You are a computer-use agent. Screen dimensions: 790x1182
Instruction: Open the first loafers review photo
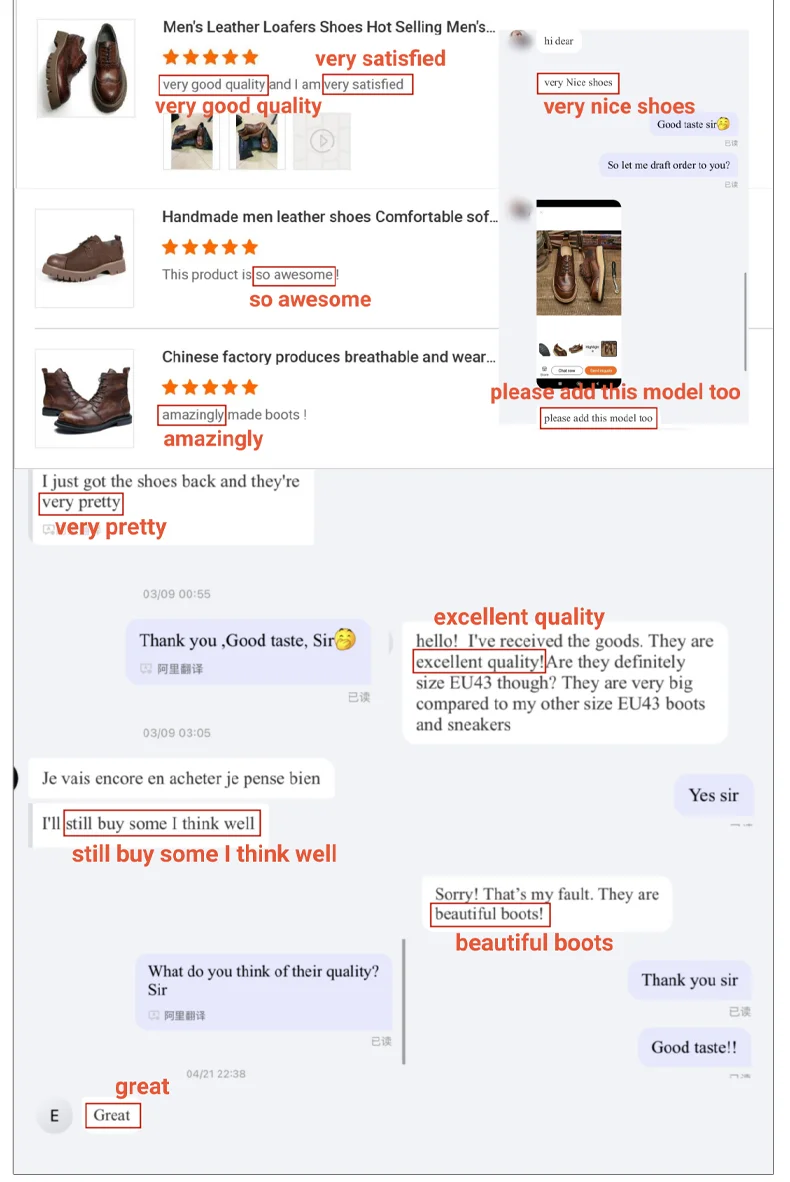(x=191, y=141)
